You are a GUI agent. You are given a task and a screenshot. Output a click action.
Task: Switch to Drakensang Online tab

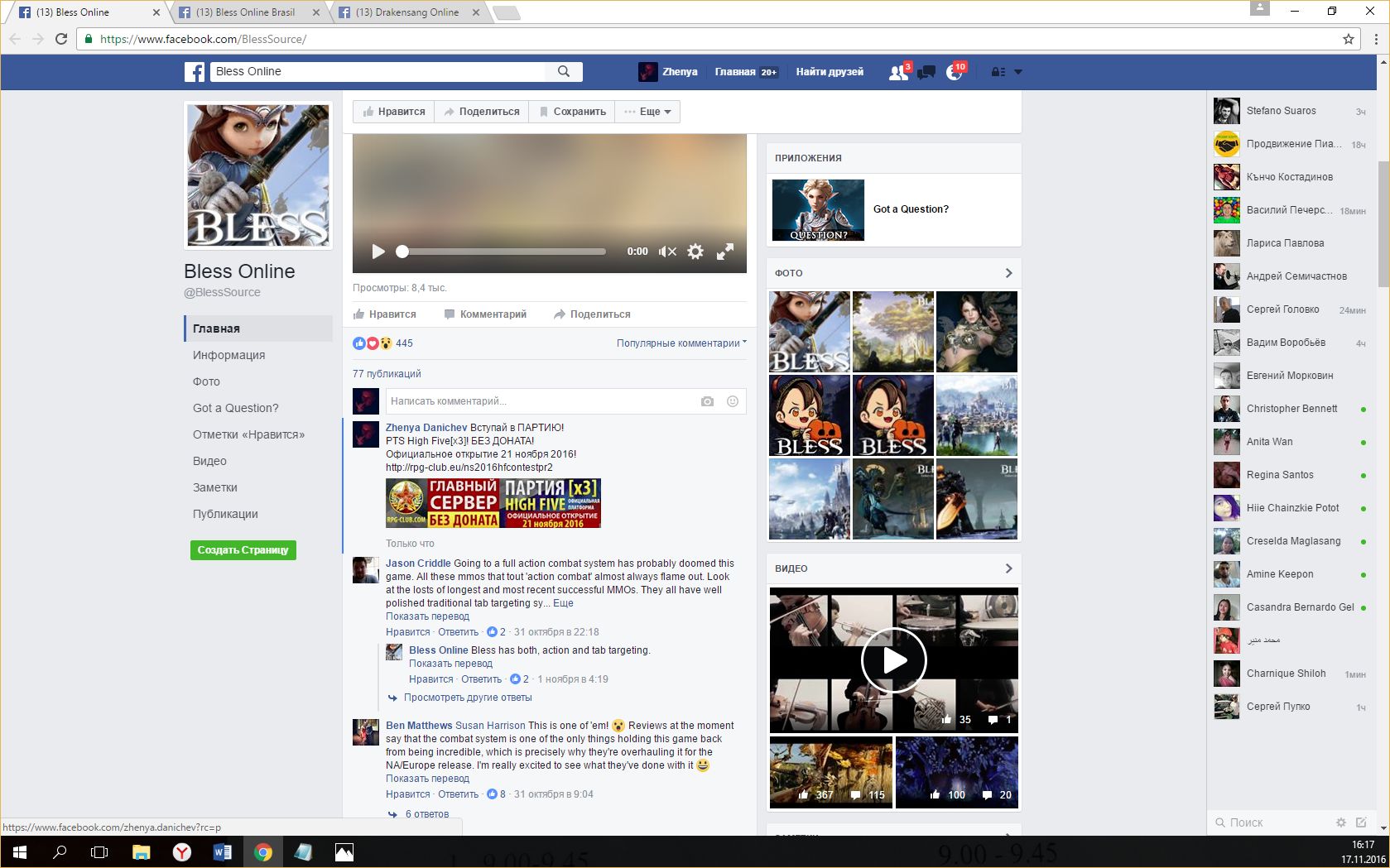point(408,12)
